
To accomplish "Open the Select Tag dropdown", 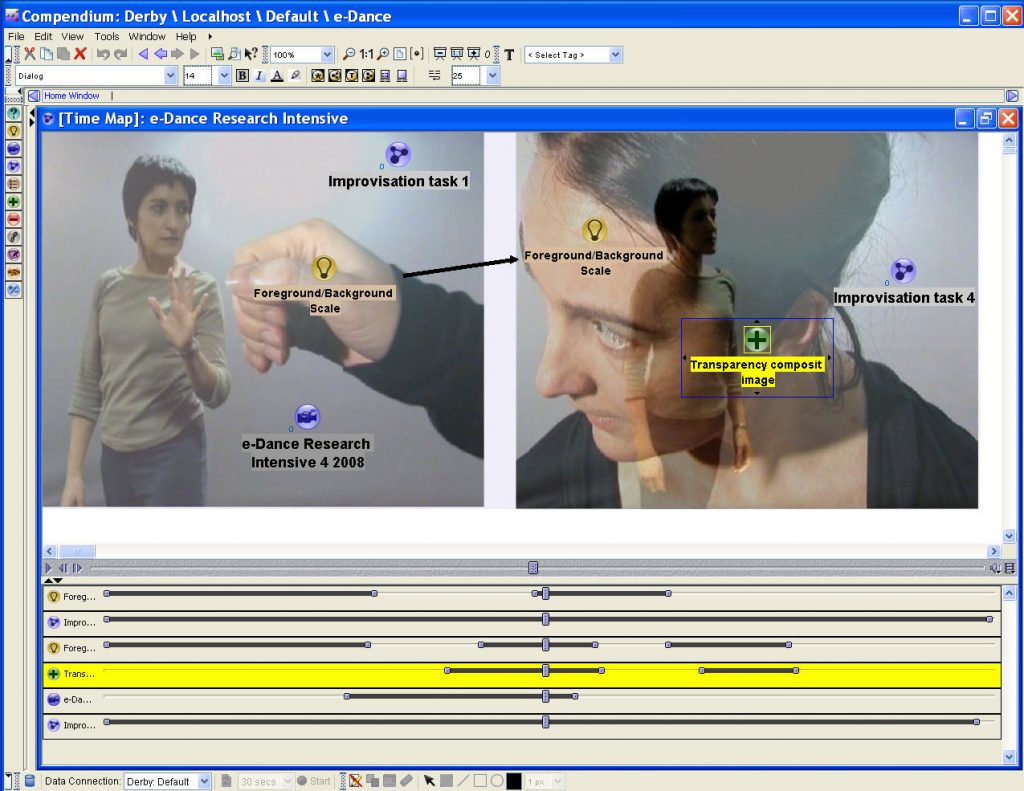I will pyautogui.click(x=615, y=55).
